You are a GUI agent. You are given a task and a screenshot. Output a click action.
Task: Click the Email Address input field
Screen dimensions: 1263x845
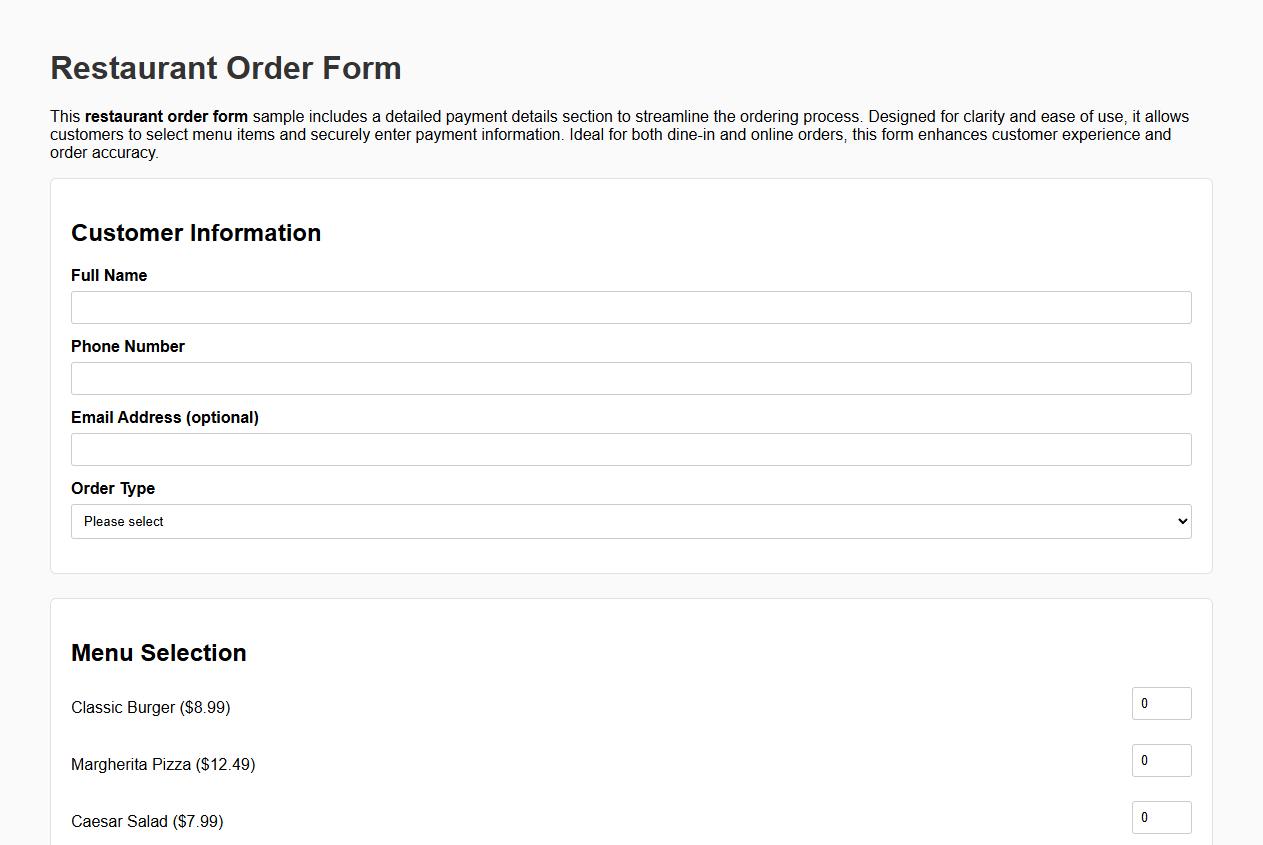point(630,449)
